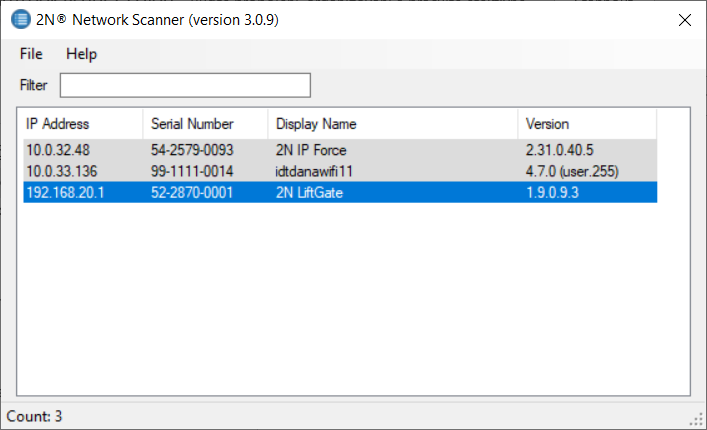Click the resize grip in status bar

[x=697, y=420]
